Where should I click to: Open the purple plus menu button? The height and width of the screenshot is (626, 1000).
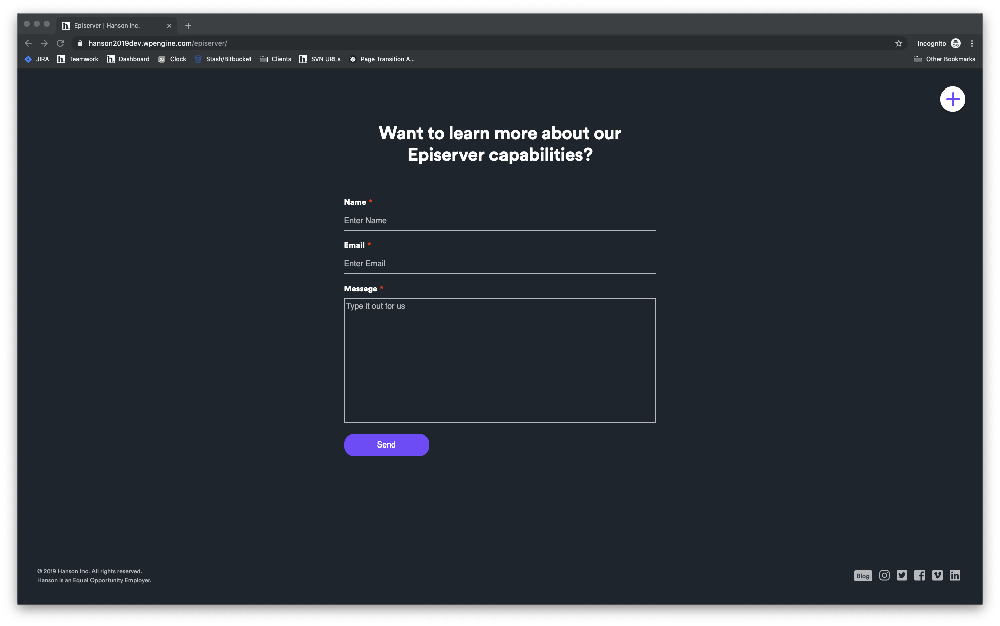coord(952,99)
